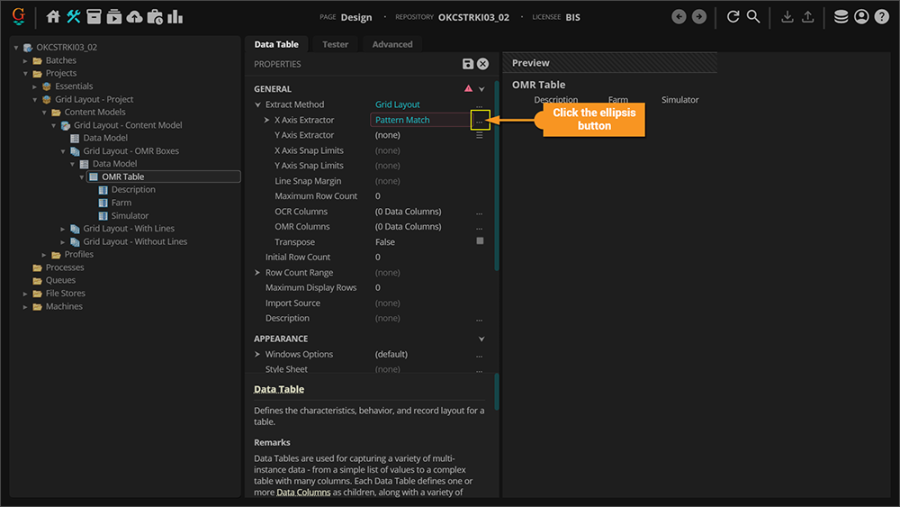Save properties with the floppy disk icon

[468, 64]
